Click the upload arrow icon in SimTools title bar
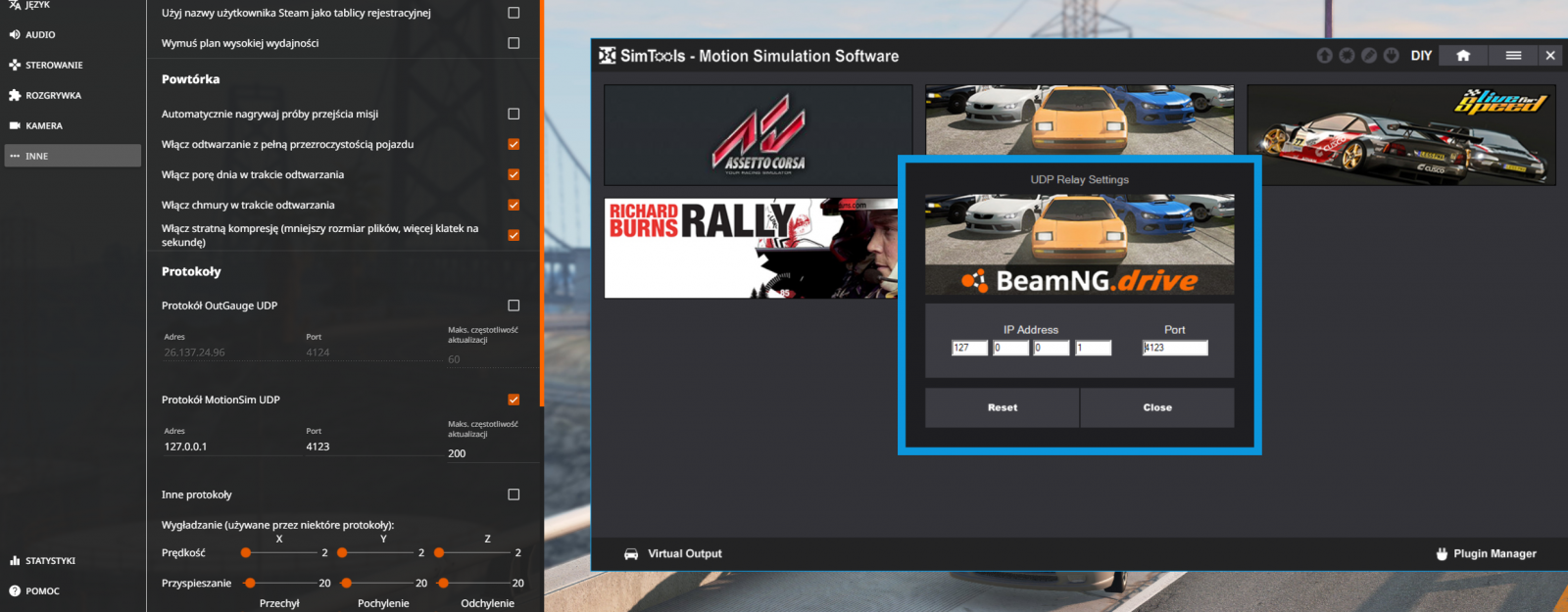This screenshot has height=612, width=1568. 1325,56
